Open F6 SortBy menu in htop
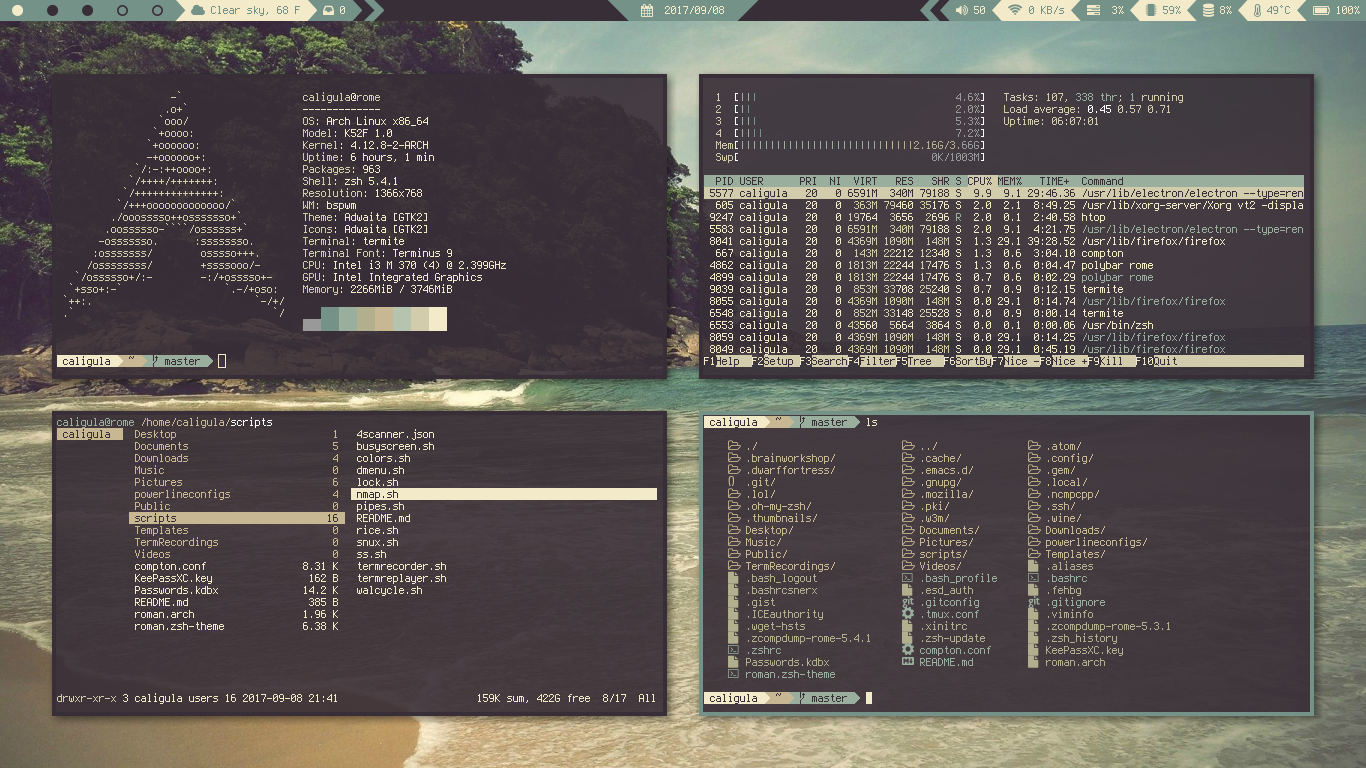Viewport: 1366px width, 768px height. [967, 361]
